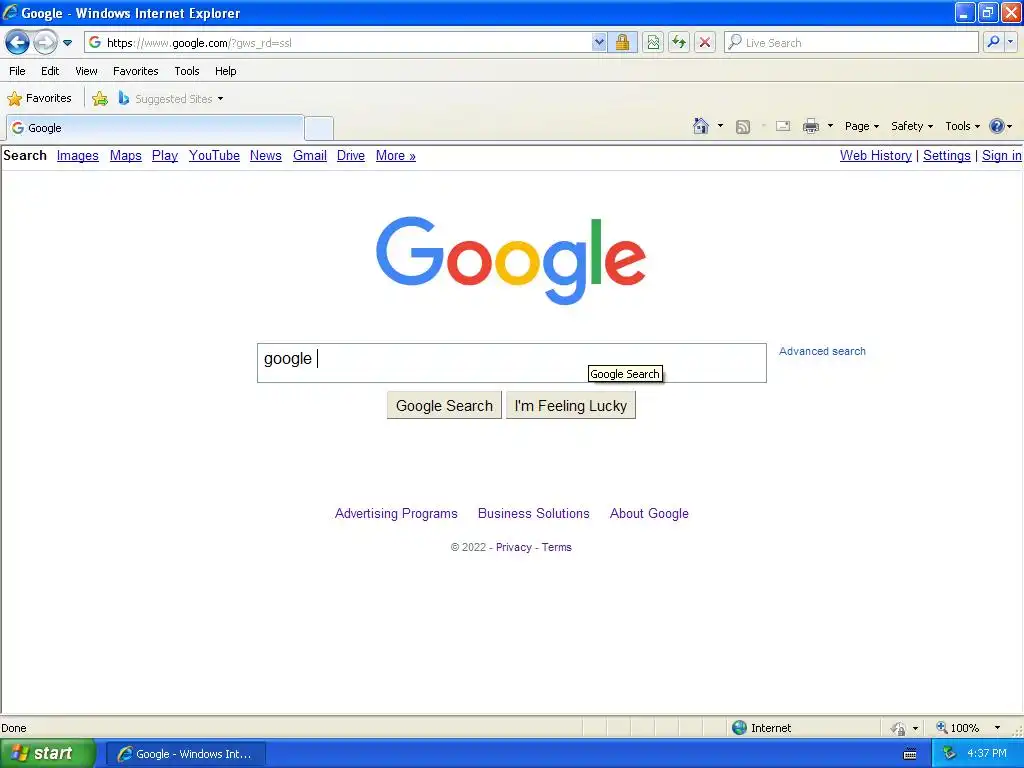Open the zoom level 100% control

tap(968, 728)
